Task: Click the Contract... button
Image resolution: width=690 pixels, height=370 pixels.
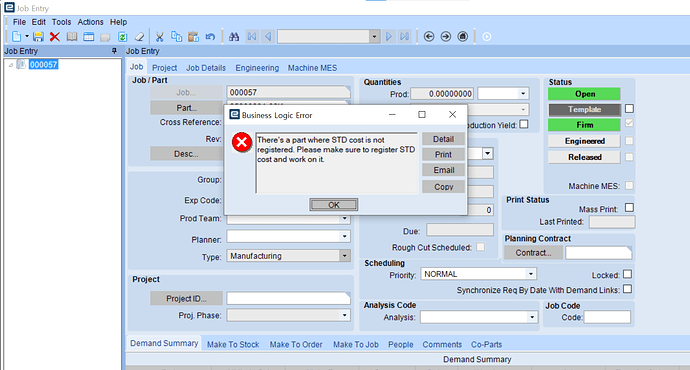Action: [533, 253]
